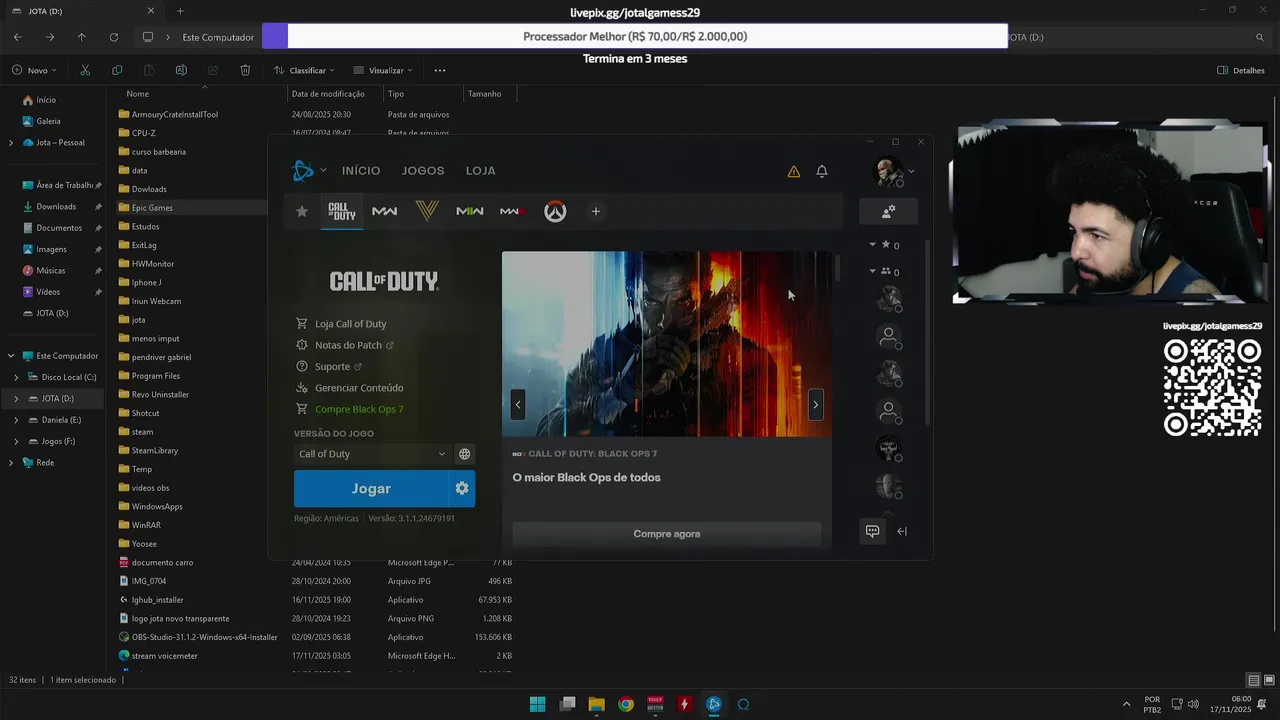Sort by Data de modificação column
The height and width of the screenshot is (720, 1280).
coord(328,94)
